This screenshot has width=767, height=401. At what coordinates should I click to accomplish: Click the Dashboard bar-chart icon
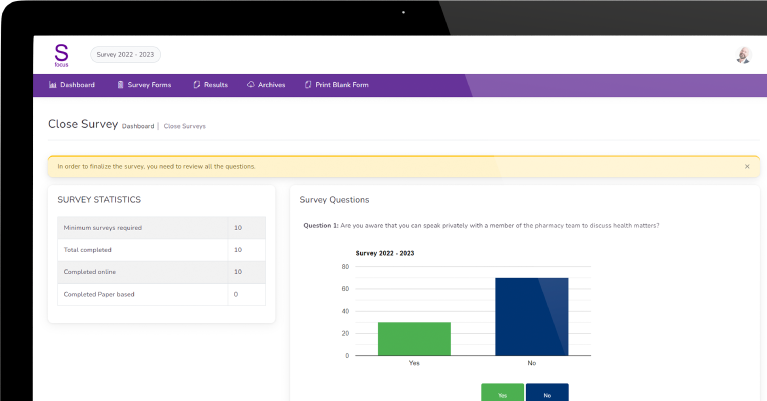coord(53,85)
